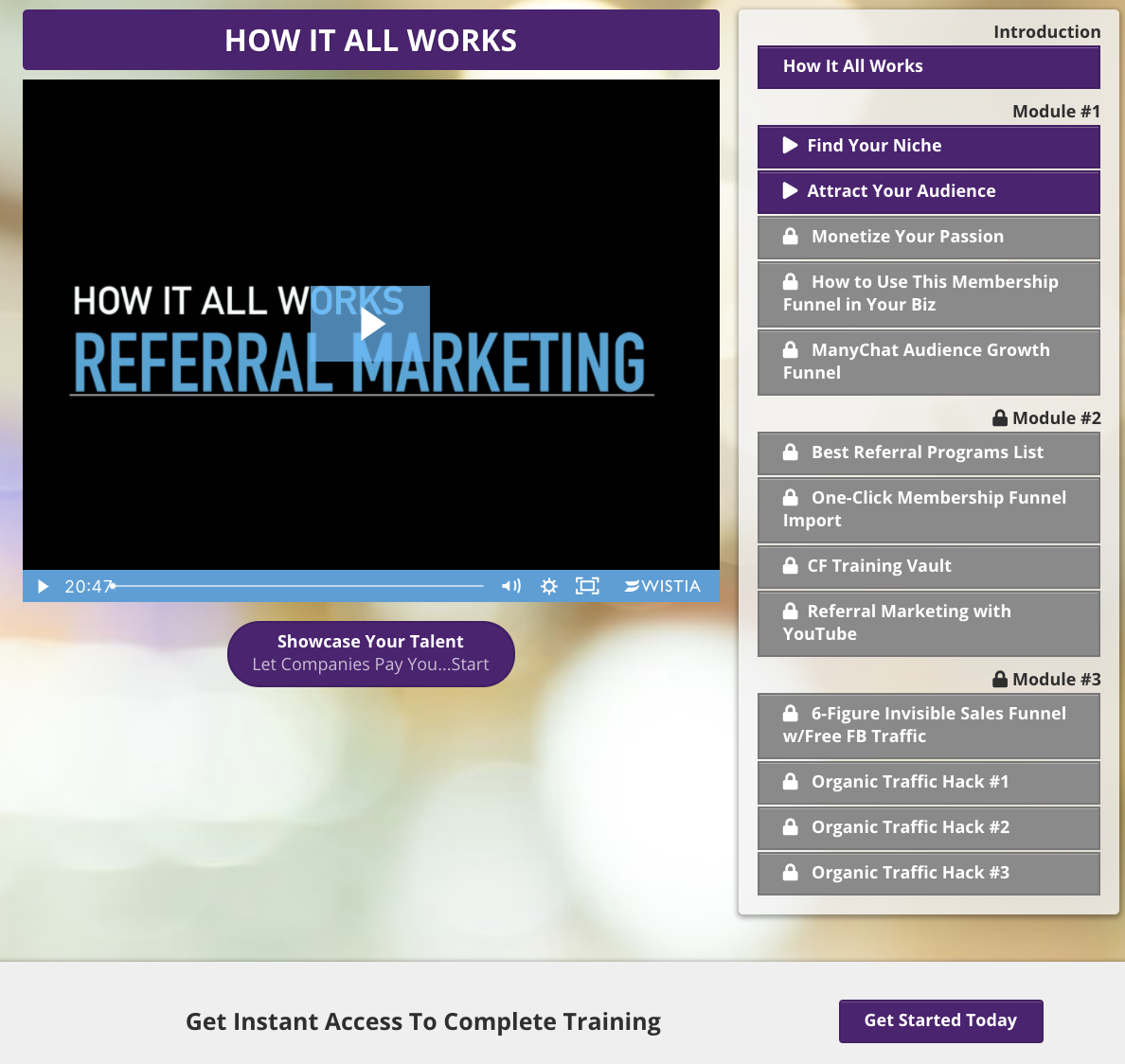Open the locked Best Referral Programs List lesson
1125x1064 pixels.
click(x=928, y=452)
